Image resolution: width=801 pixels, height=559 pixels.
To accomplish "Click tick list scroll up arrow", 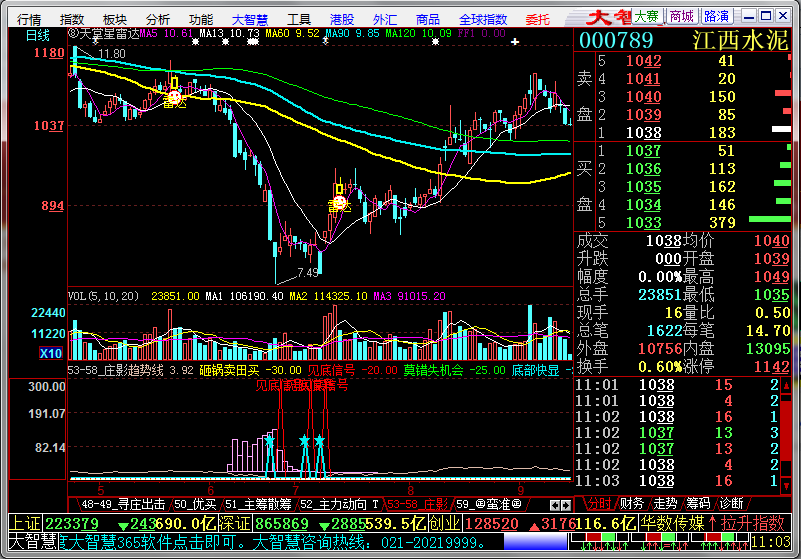I will click(786, 386).
